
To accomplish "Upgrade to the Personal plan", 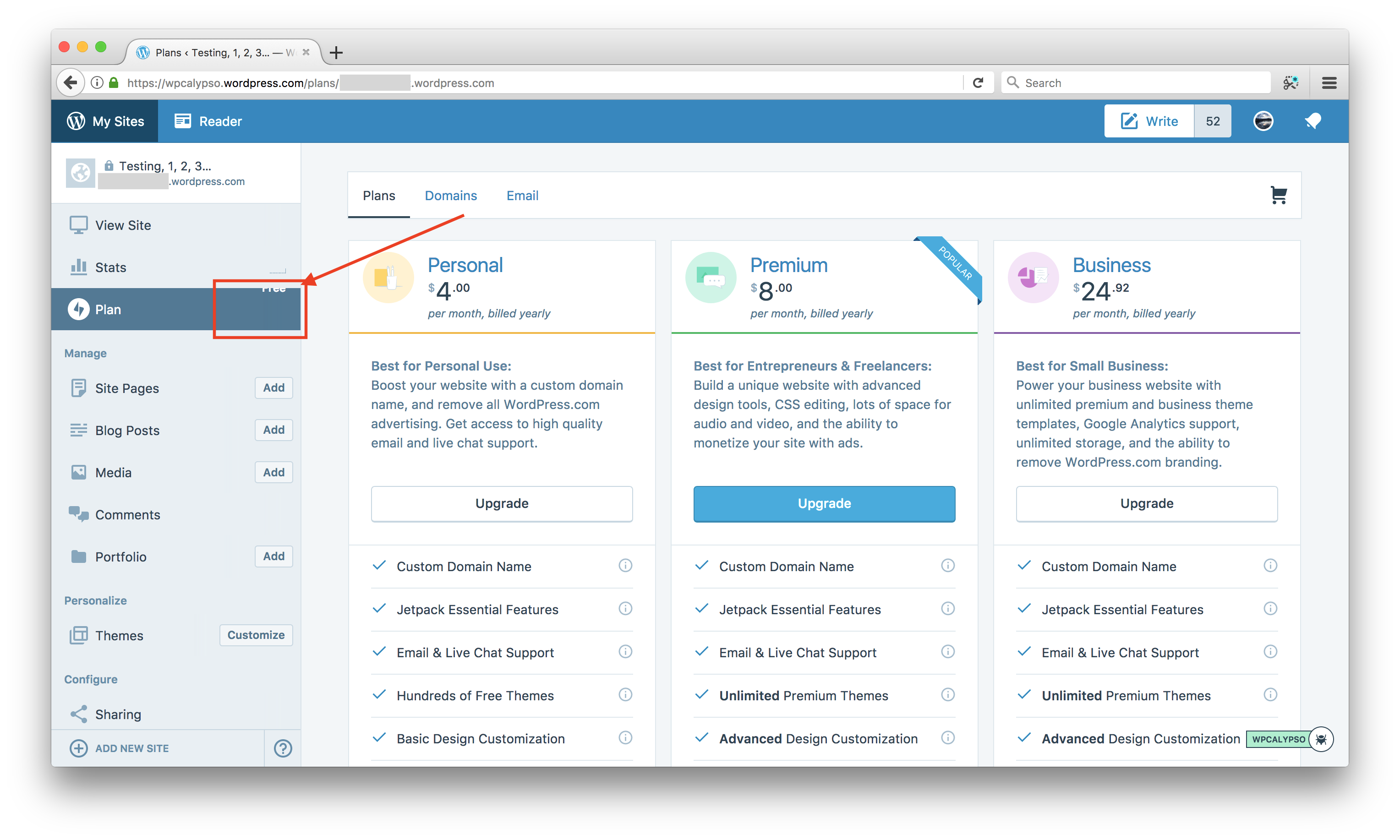I will (x=502, y=503).
